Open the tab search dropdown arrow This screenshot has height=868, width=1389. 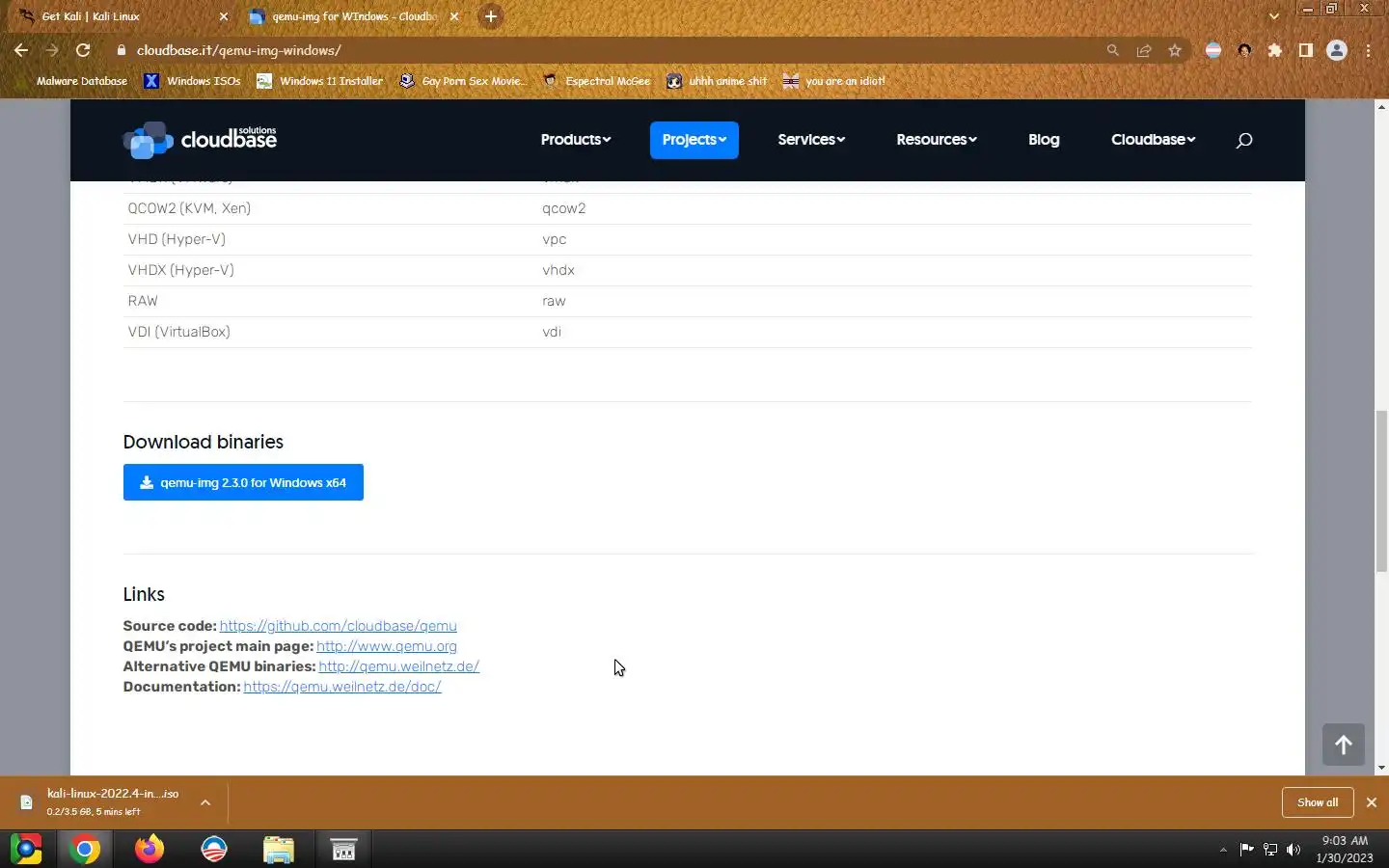(x=1274, y=16)
